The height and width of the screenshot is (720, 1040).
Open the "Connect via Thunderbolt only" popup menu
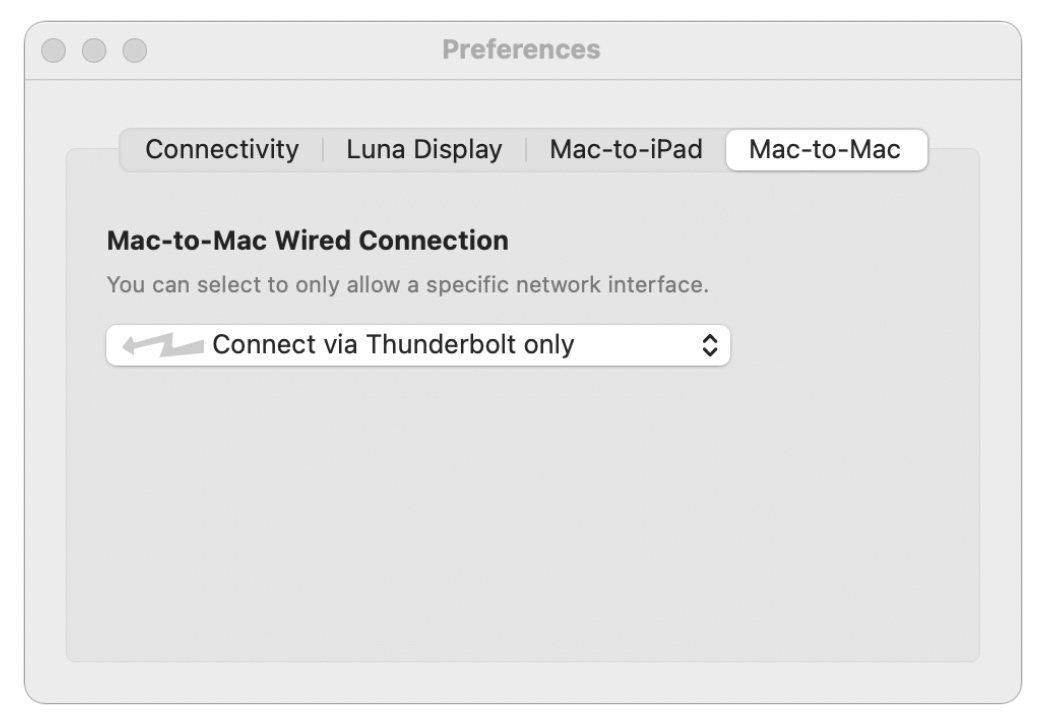[x=418, y=345]
